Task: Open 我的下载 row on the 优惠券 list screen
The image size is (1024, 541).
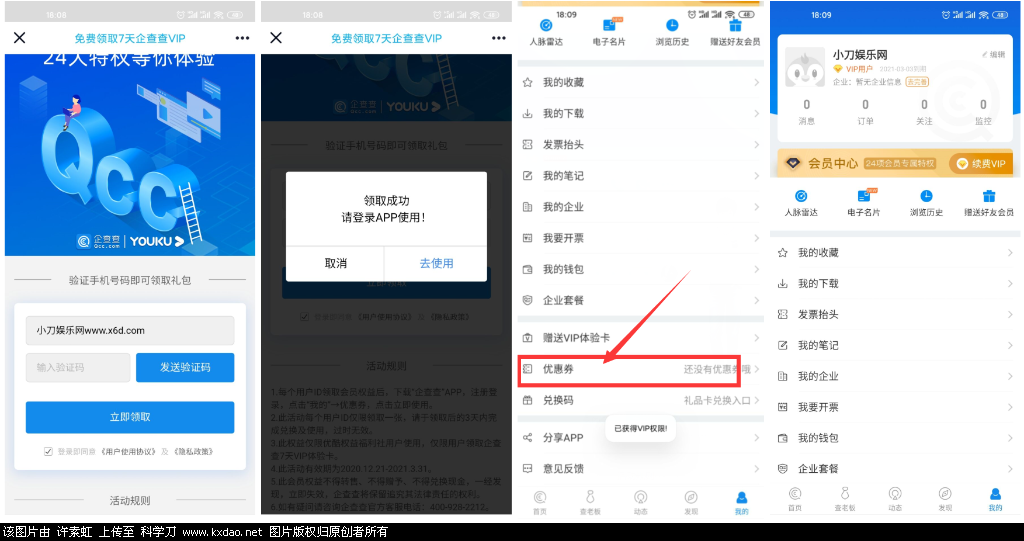Action: [x=641, y=114]
